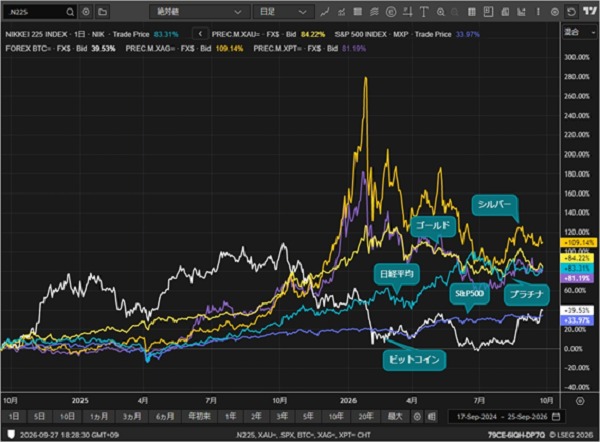Click the add comparison chart icon
The image size is (600, 442).
[x=341, y=12]
